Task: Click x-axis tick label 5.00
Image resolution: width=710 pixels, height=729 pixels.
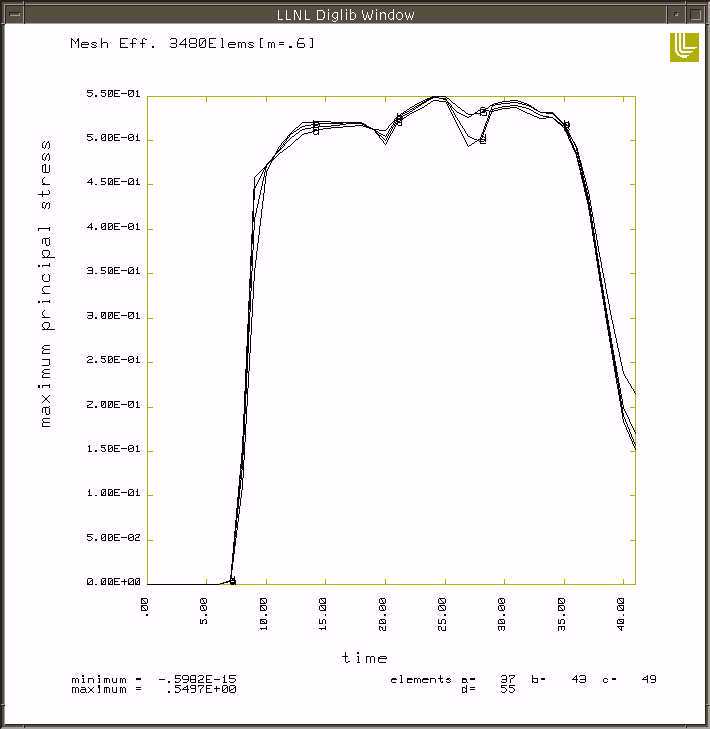Action: point(204,611)
